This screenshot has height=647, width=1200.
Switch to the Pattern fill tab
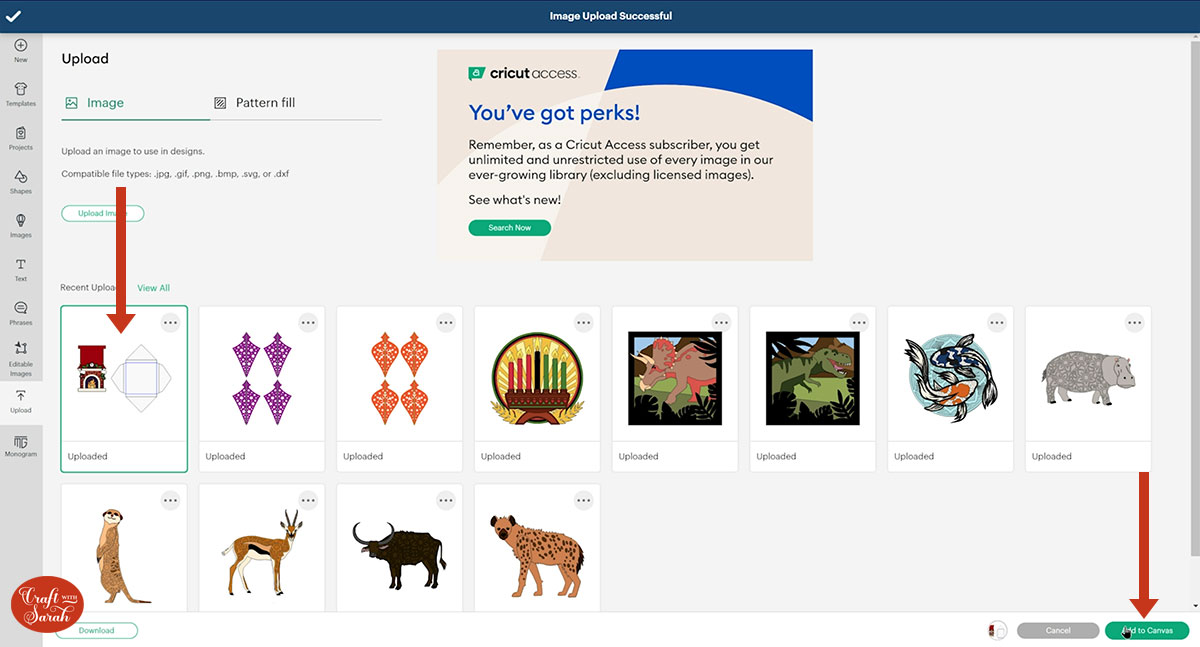tap(254, 103)
